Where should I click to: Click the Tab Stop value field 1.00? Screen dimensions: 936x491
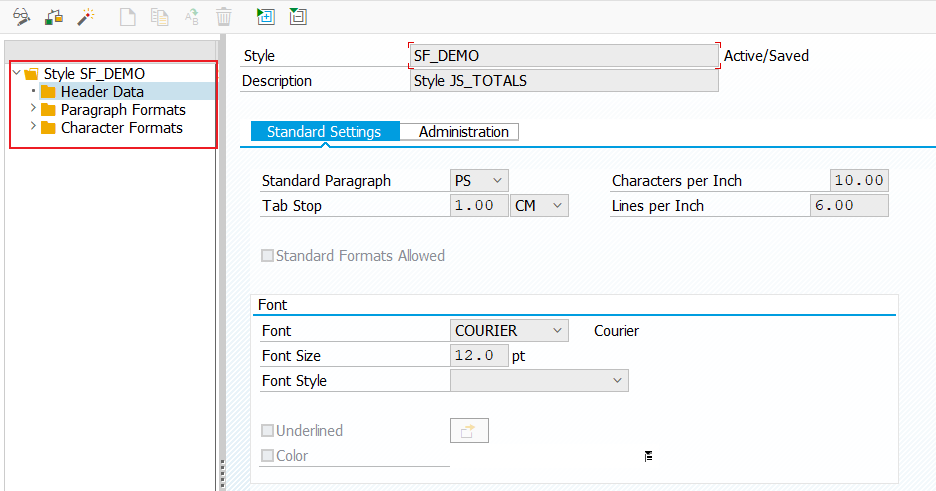click(x=479, y=206)
